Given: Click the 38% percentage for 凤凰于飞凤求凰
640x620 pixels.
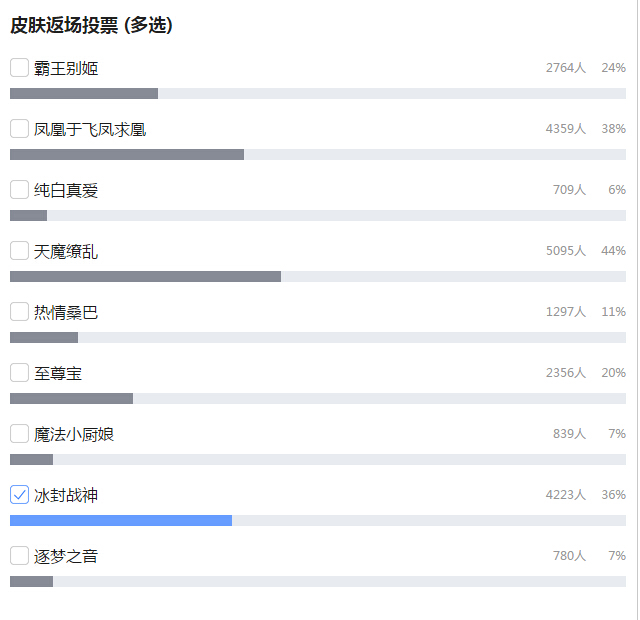Looking at the screenshot, I should (613, 129).
